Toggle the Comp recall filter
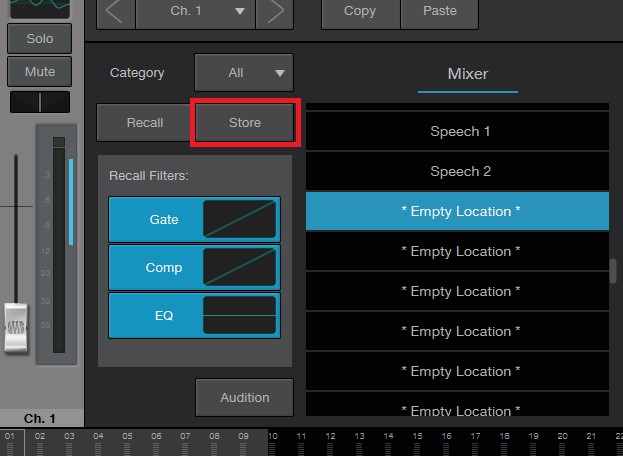The width and height of the screenshot is (623, 456). [x=164, y=267]
